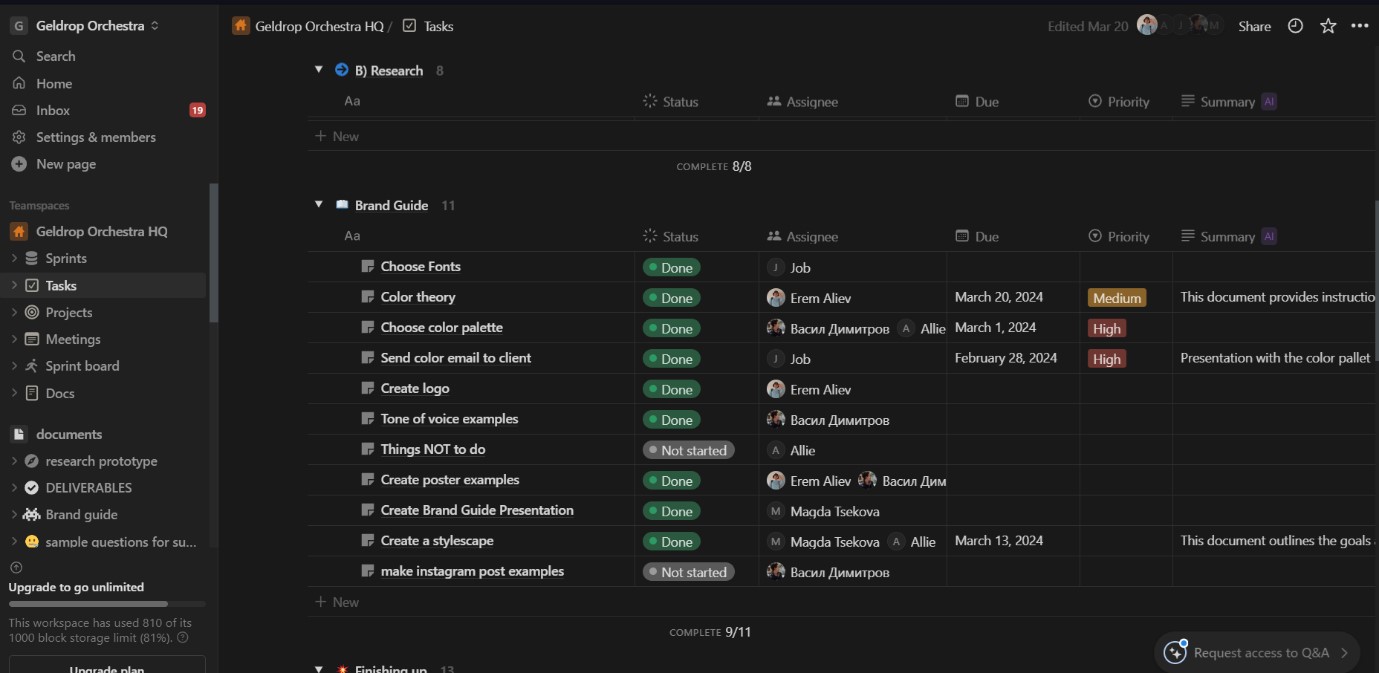Click page icon beside Create logo task

click(367, 389)
